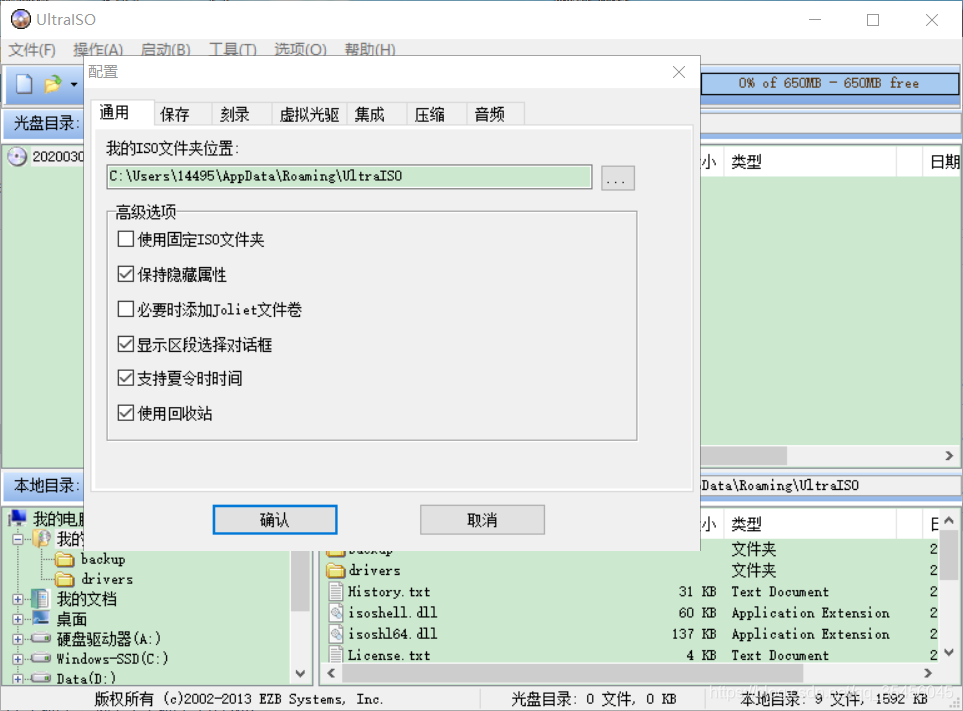
Task: Open the 文件(F) menu
Action: [32, 50]
